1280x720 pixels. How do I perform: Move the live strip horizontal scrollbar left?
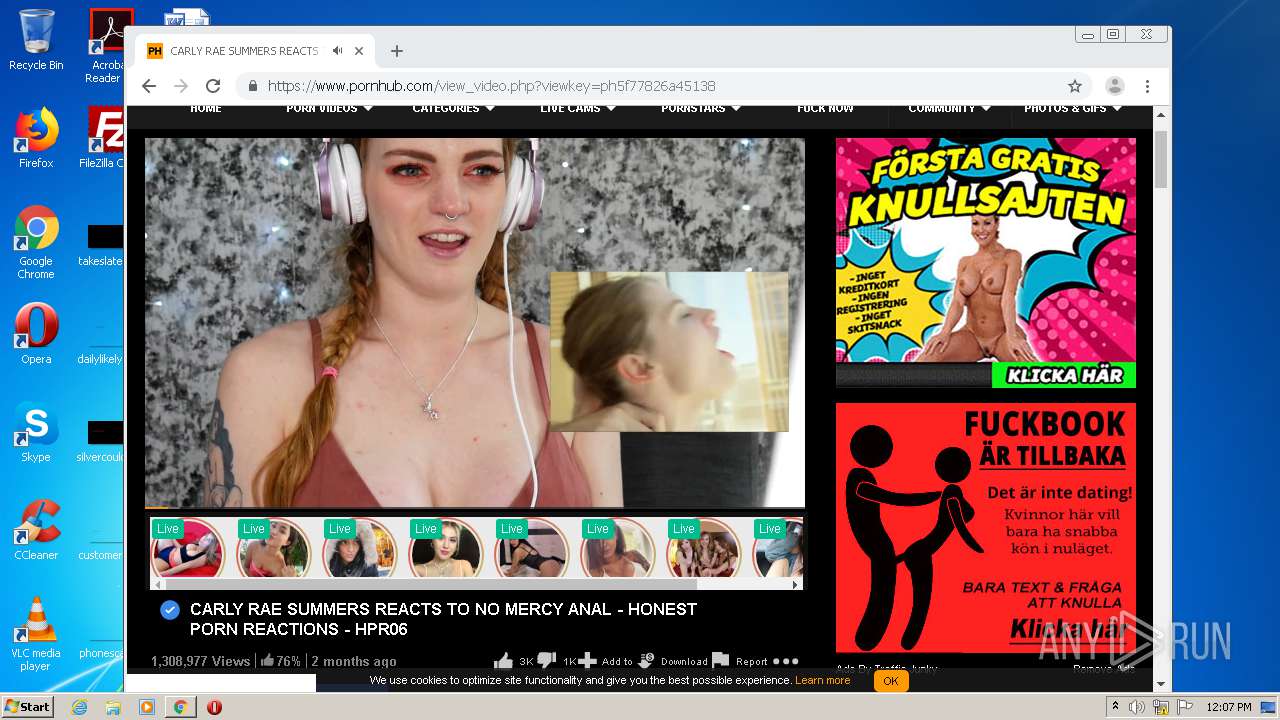[x=157, y=584]
